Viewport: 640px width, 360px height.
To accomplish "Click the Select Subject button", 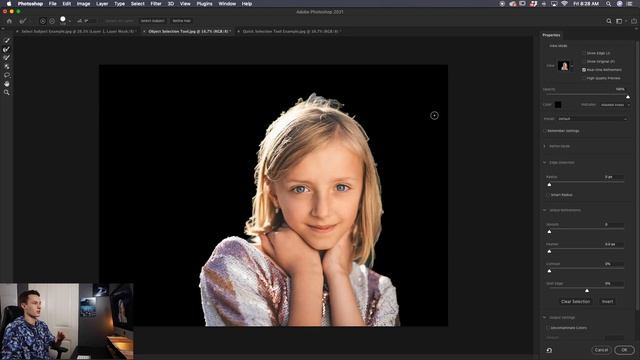I will pyautogui.click(x=152, y=21).
